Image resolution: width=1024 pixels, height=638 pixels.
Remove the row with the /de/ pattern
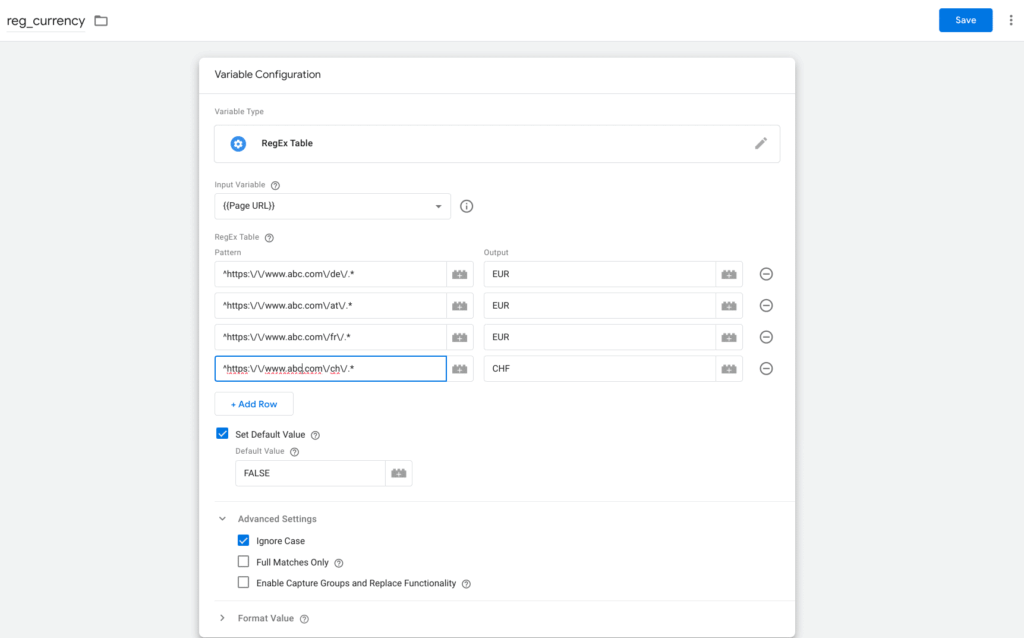tap(766, 274)
